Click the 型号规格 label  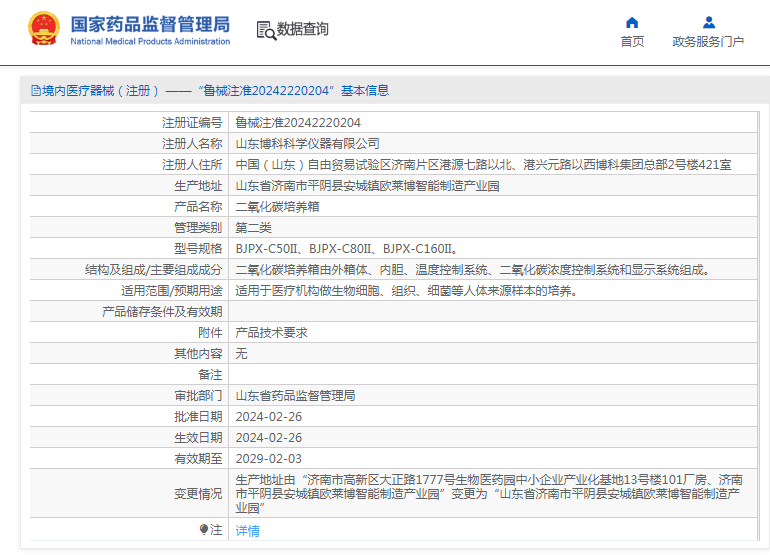pos(198,249)
